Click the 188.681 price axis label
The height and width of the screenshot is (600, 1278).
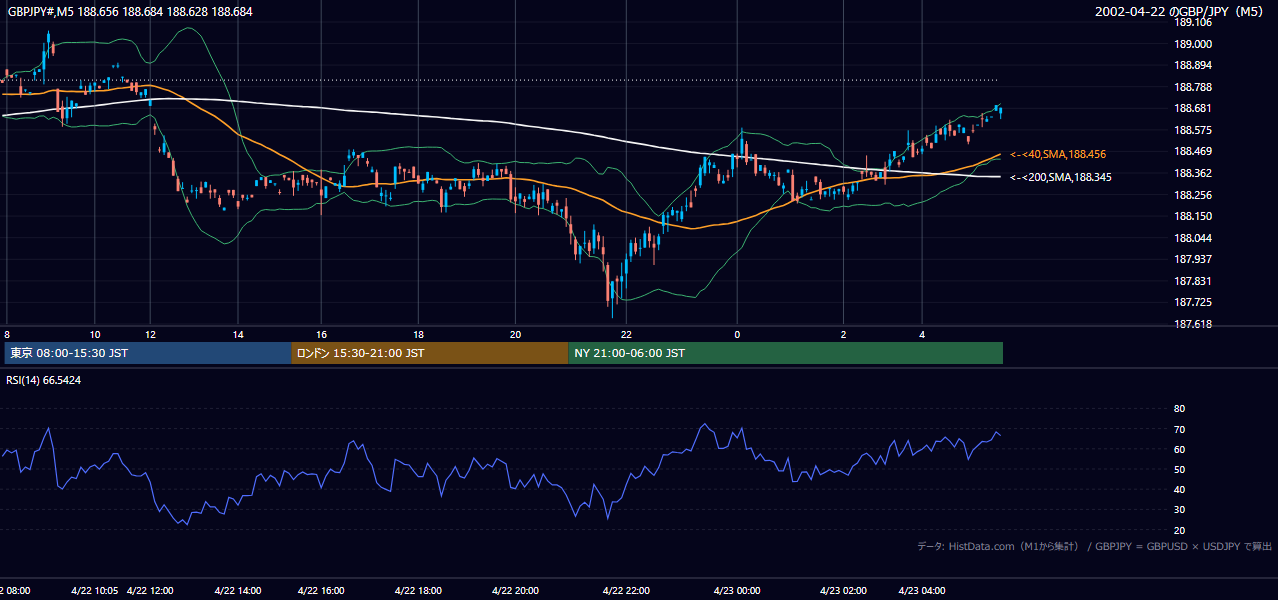tap(1192, 109)
